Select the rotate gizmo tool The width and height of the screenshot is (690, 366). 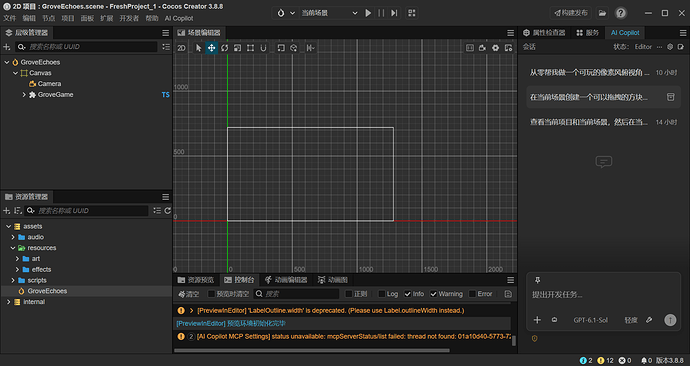[224, 48]
